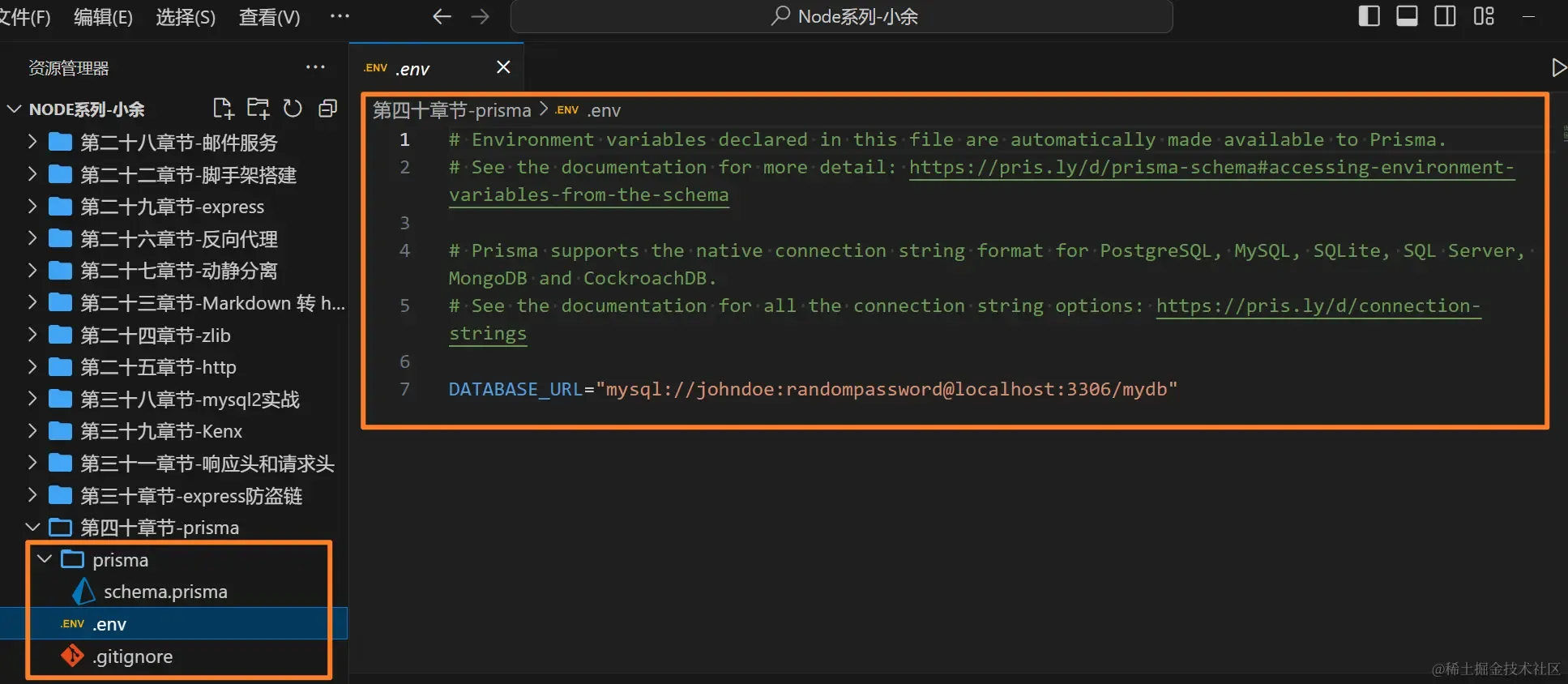The image size is (1568, 684).
Task: Click breadcrumb 第四十章节-prisma
Action: [x=451, y=110]
